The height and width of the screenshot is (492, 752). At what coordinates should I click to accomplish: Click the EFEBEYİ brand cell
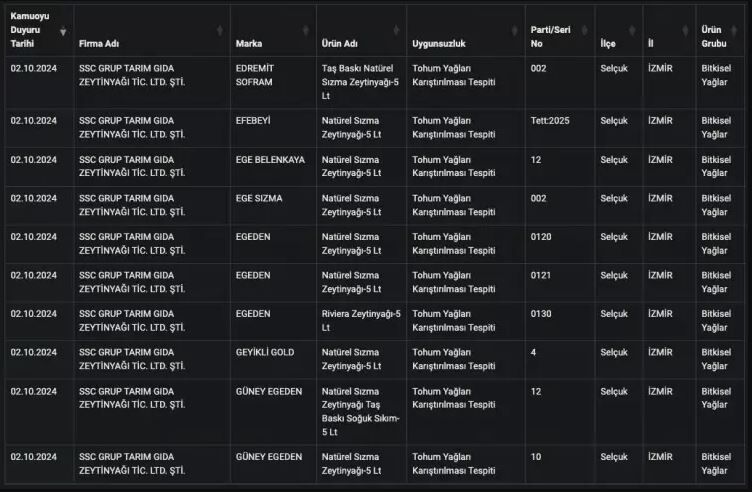tap(253, 121)
